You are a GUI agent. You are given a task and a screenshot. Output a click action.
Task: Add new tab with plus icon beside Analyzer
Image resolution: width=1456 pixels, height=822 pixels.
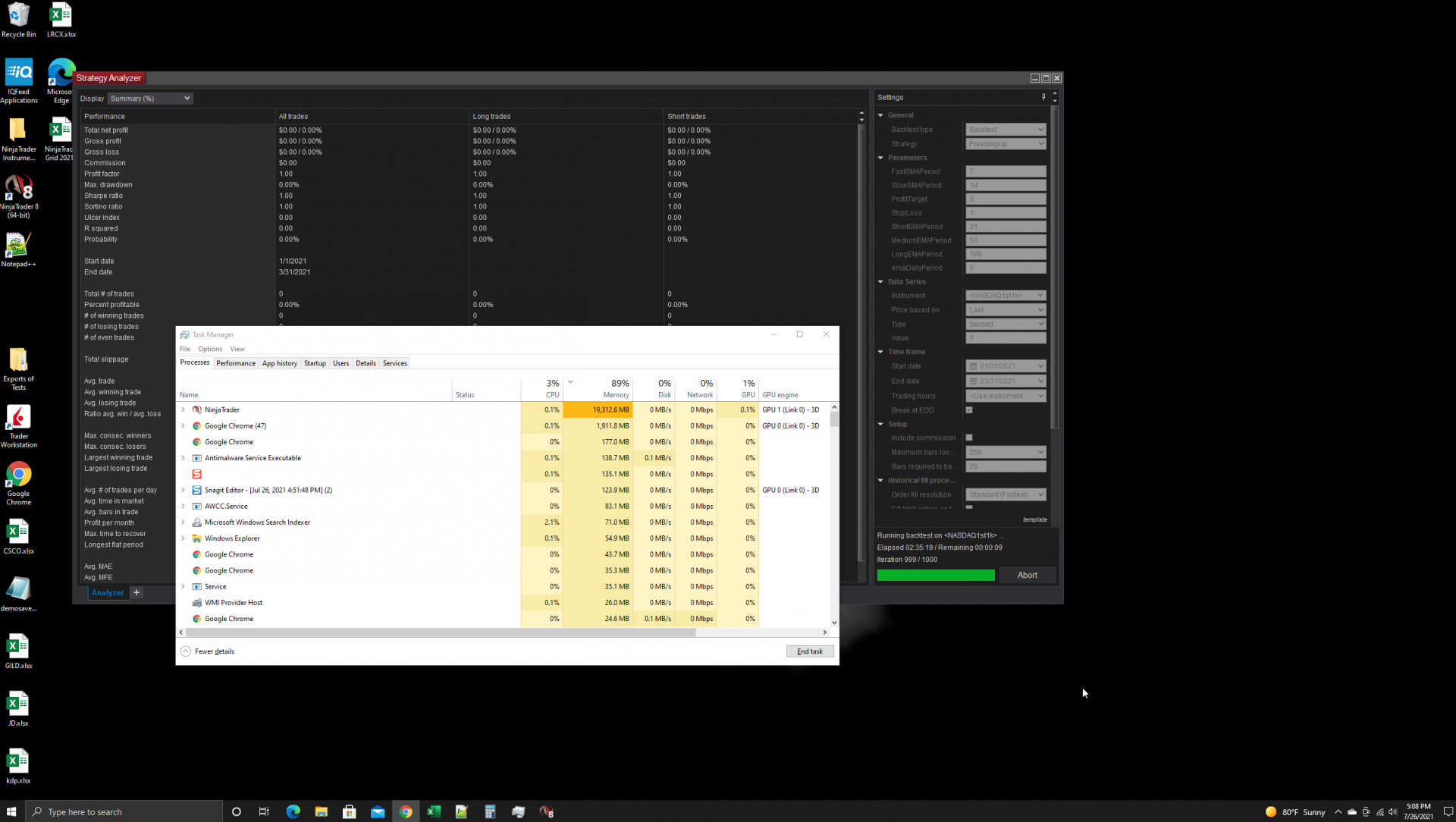point(136,593)
